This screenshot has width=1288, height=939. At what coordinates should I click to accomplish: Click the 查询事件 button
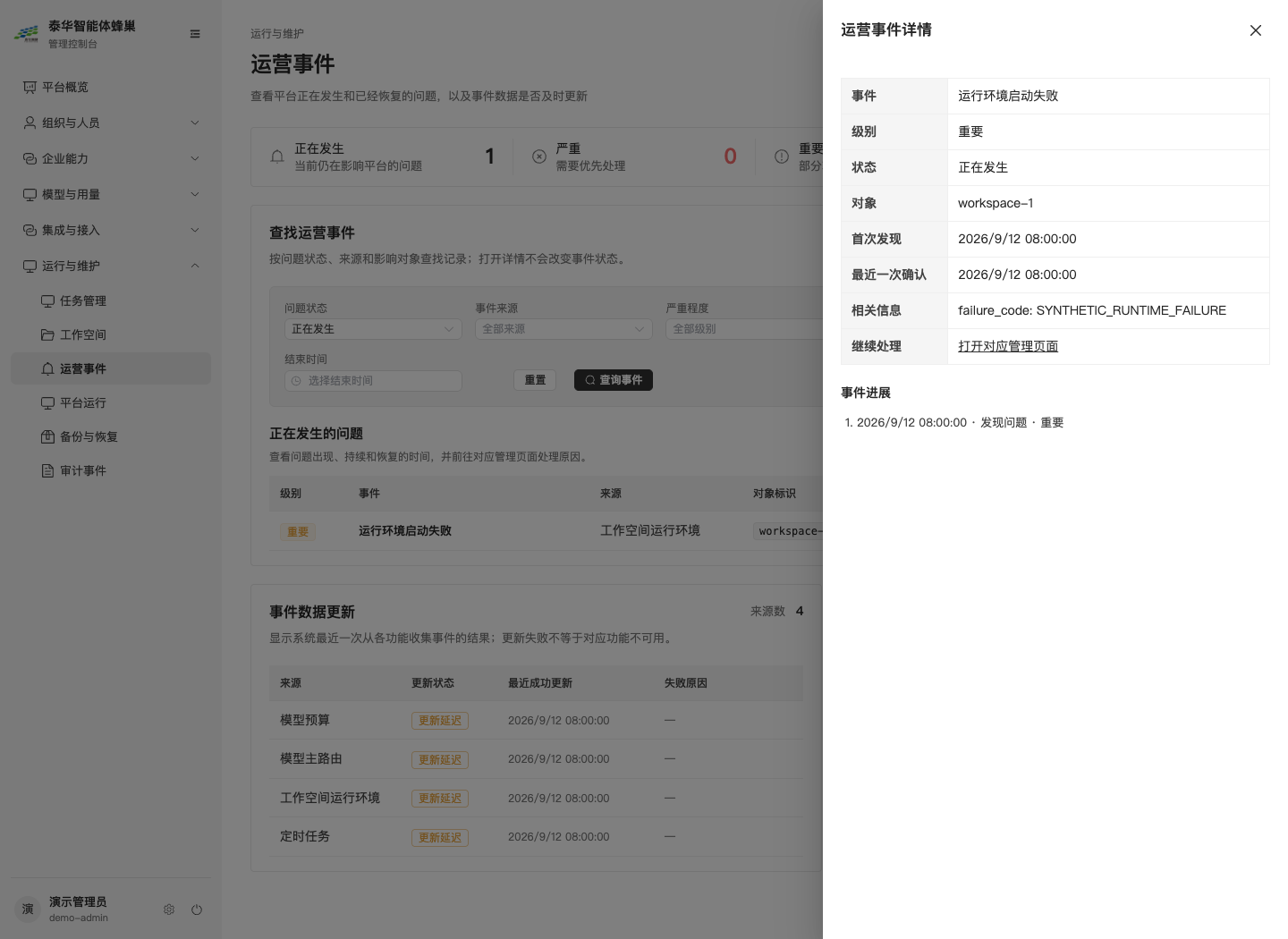tap(614, 380)
